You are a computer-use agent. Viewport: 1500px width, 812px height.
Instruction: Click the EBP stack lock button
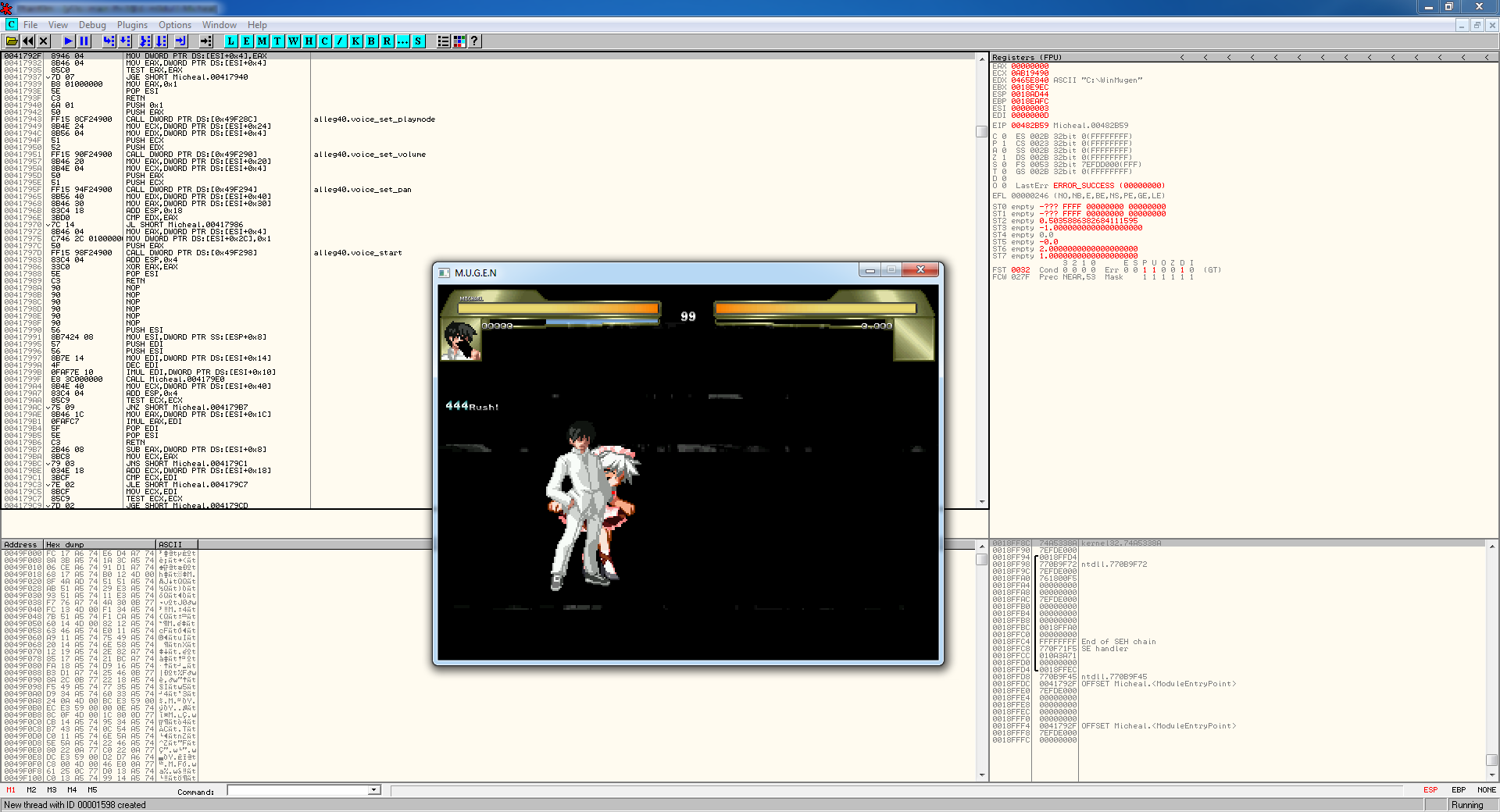coord(1459,790)
